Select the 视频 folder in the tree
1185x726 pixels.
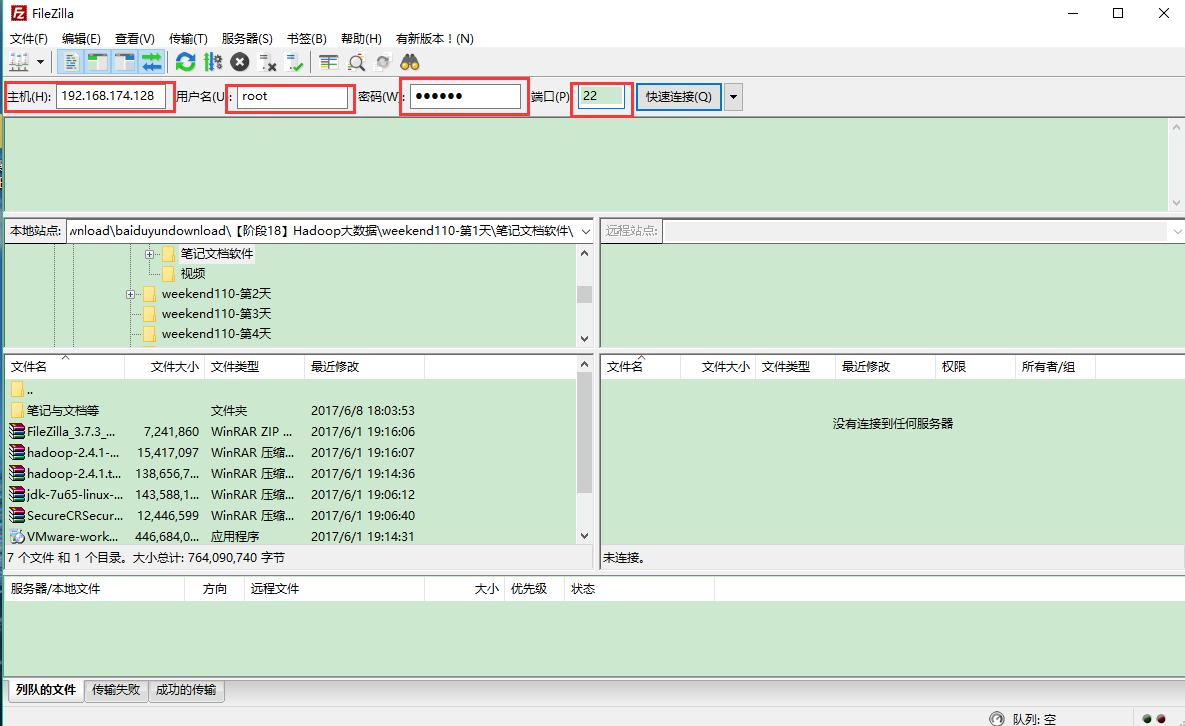[x=192, y=273]
